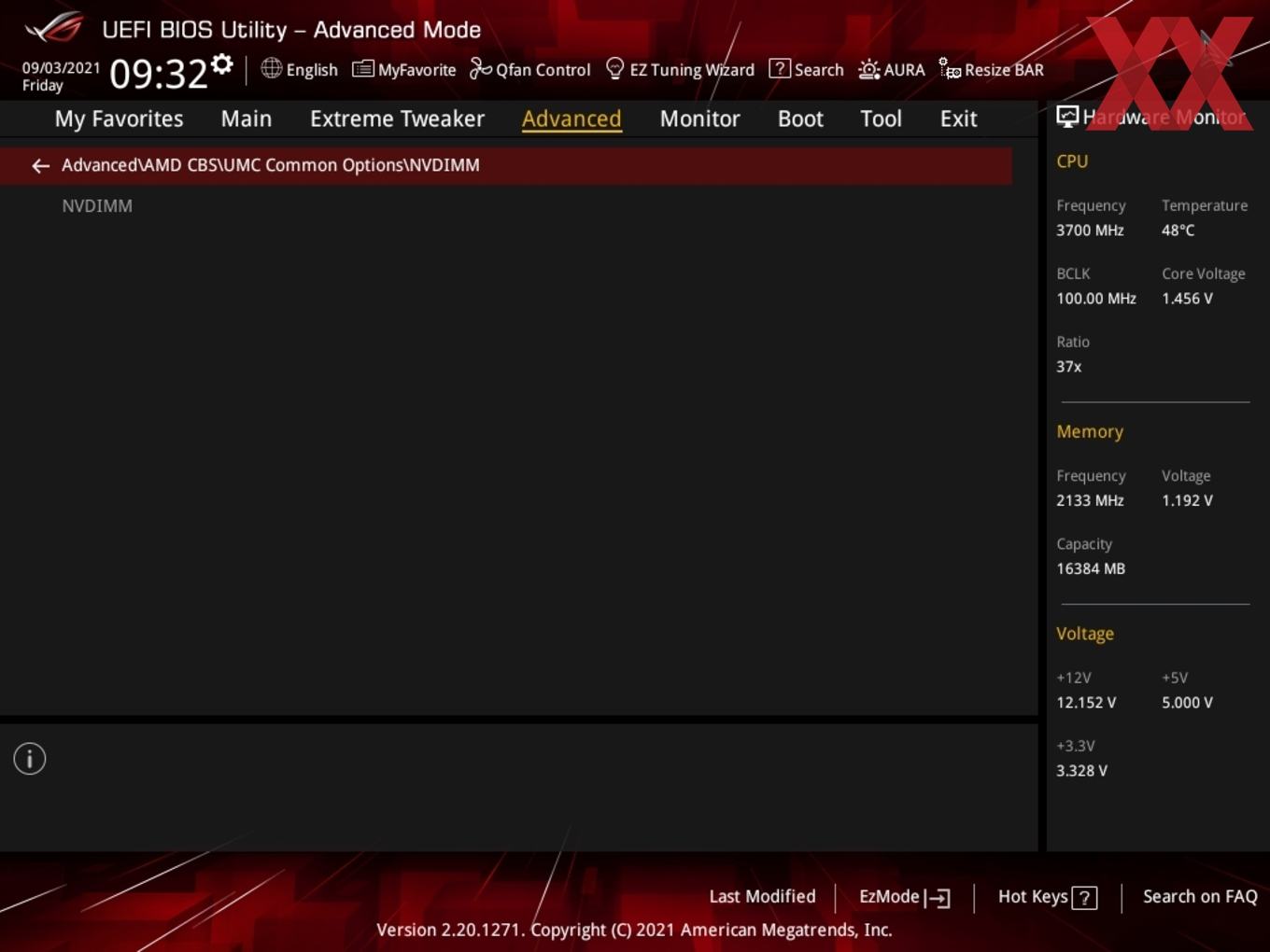Click the AURA label
Image resolution: width=1270 pixels, height=952 pixels.
click(x=904, y=70)
